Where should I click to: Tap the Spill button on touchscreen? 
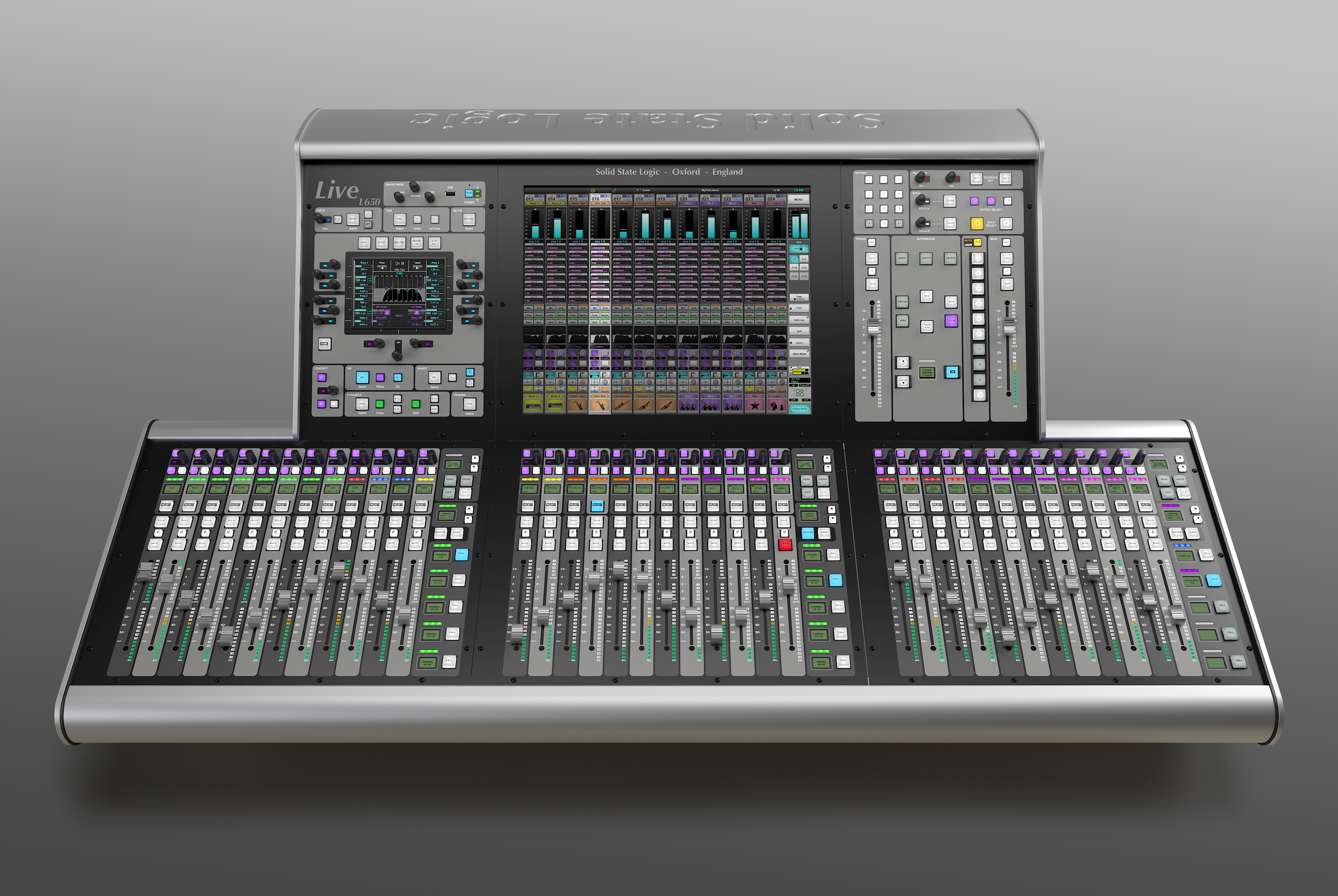799,331
